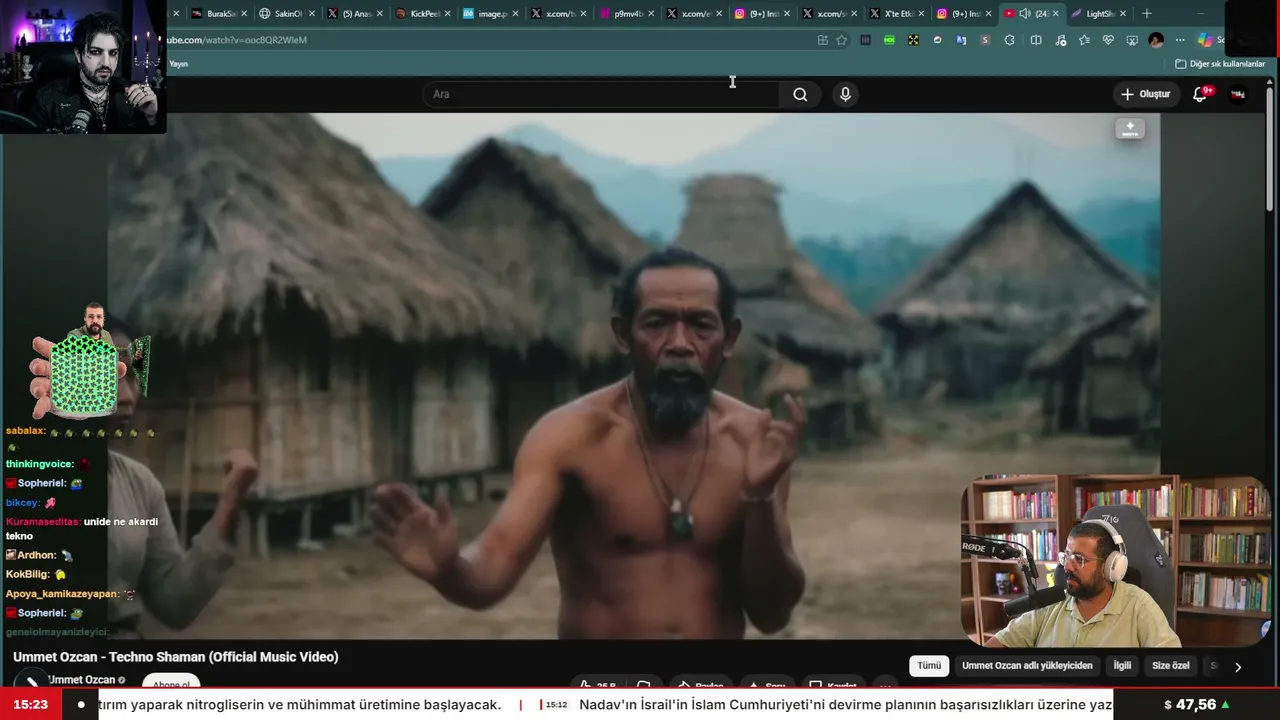
Task: Click the $ 47,56 ticker price
Action: click(x=1190, y=705)
